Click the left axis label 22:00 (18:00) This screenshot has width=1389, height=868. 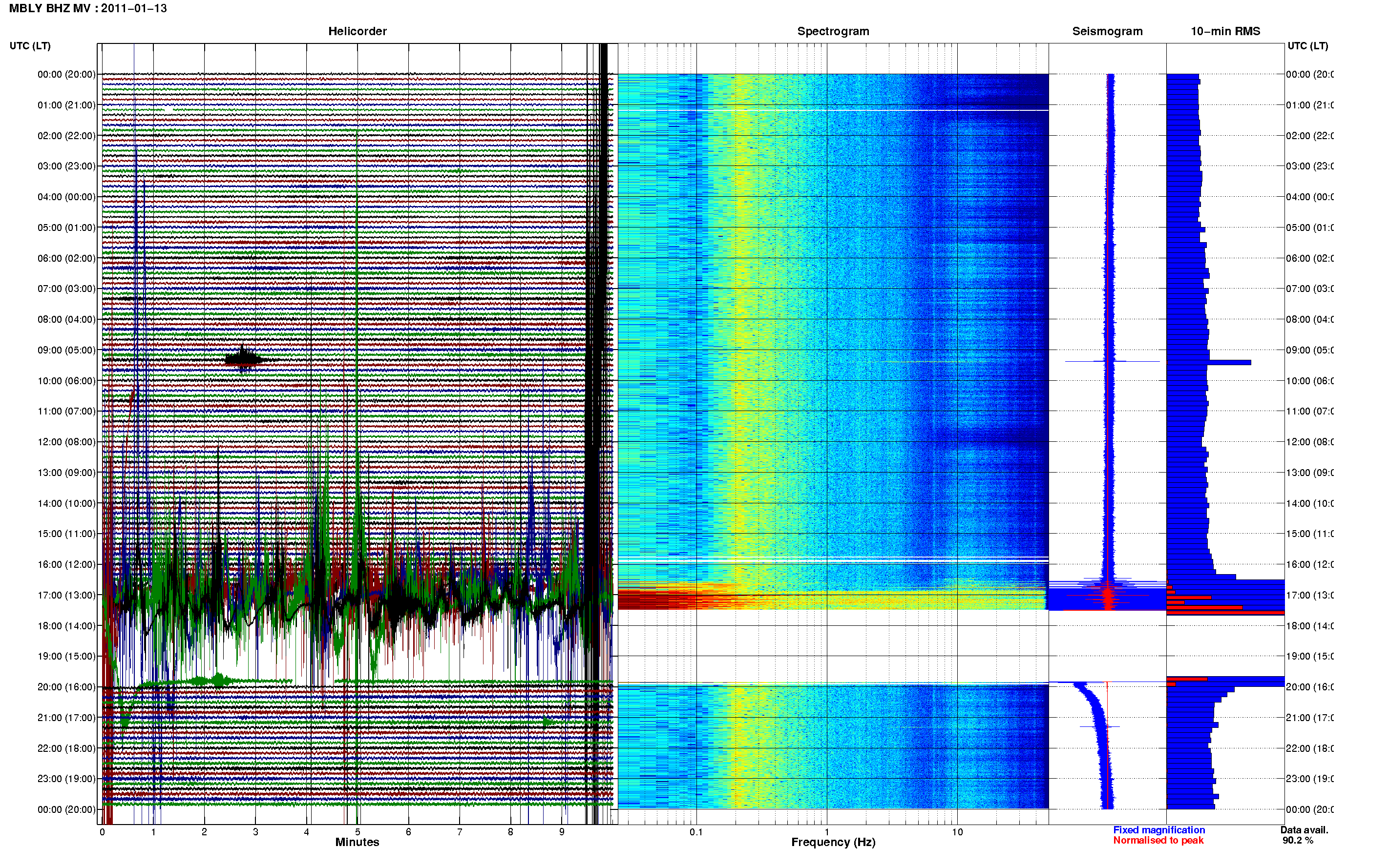(x=66, y=748)
